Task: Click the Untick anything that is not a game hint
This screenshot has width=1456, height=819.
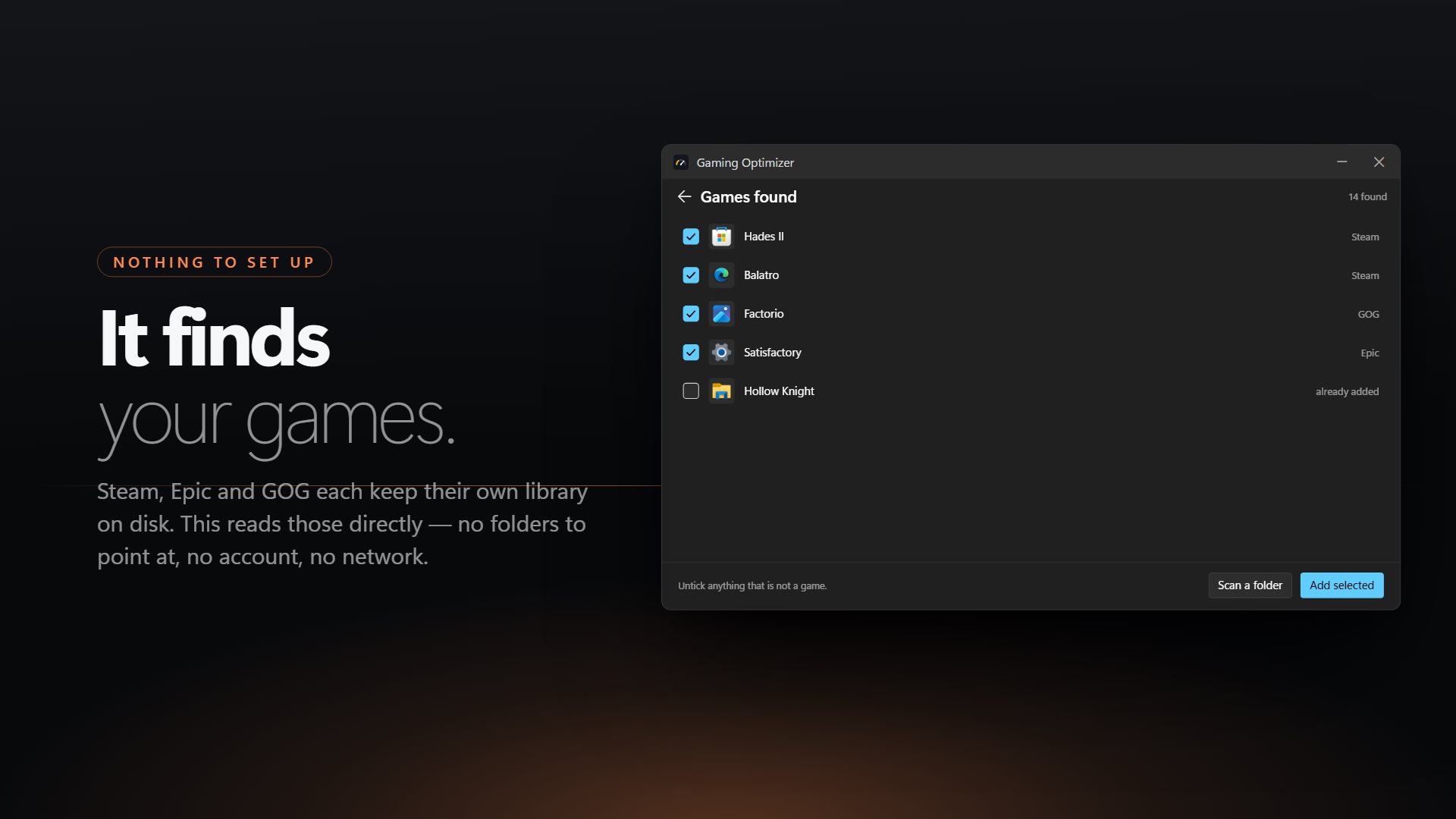Action: coord(752,586)
